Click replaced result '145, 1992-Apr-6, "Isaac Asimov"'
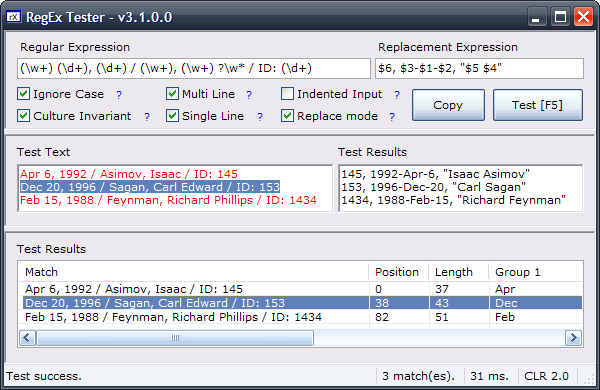This screenshot has height=390, width=600. tap(435, 174)
